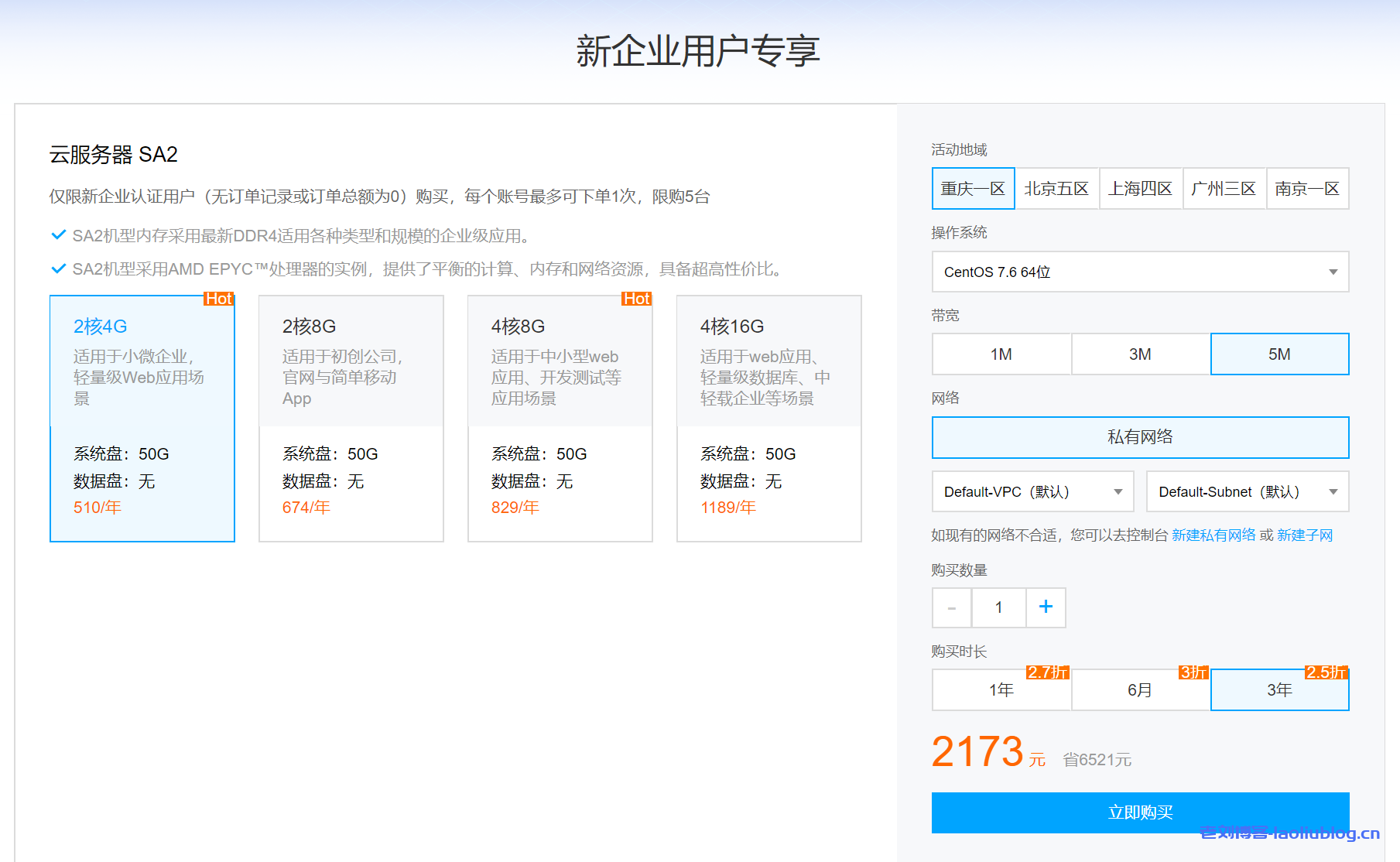1400x862 pixels.
Task: Select the 5M bandwidth option
Action: click(x=1278, y=354)
